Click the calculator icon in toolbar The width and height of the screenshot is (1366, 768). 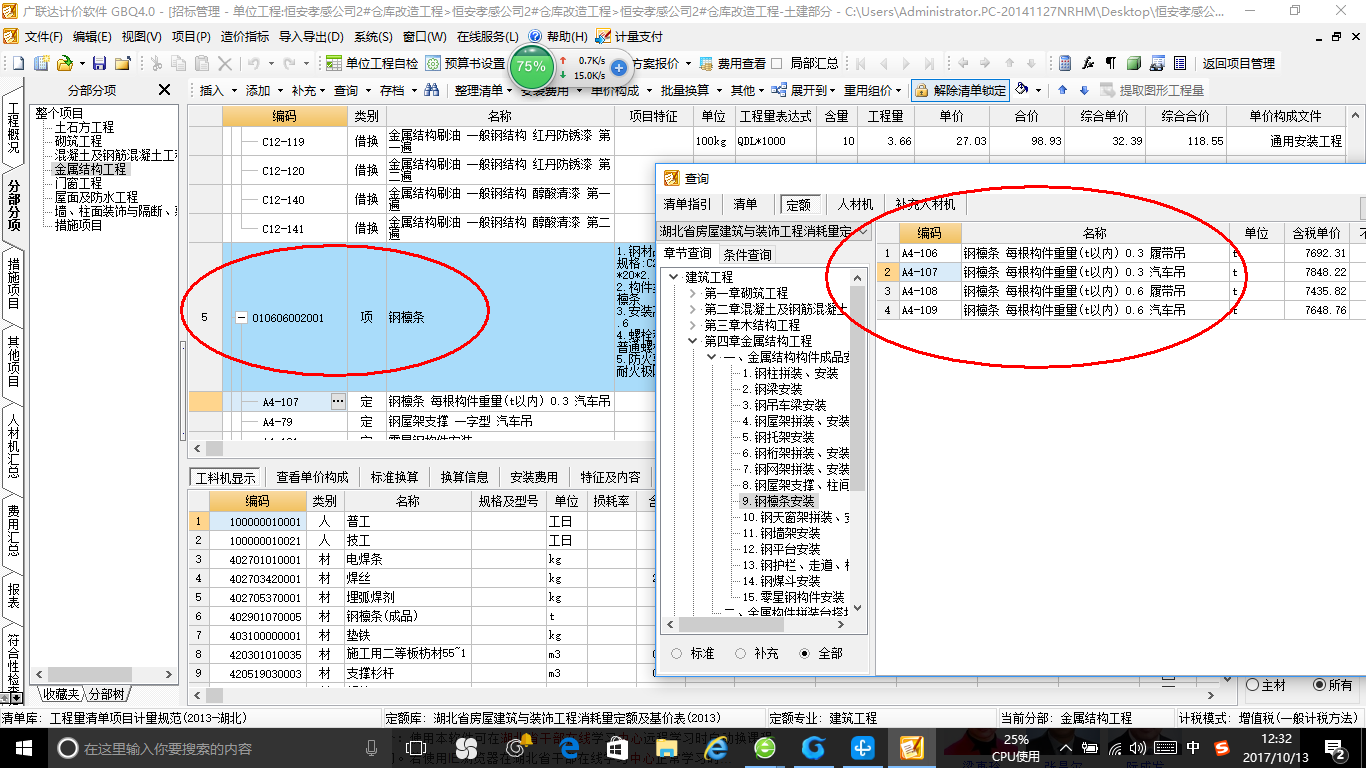pyautogui.click(x=1065, y=63)
